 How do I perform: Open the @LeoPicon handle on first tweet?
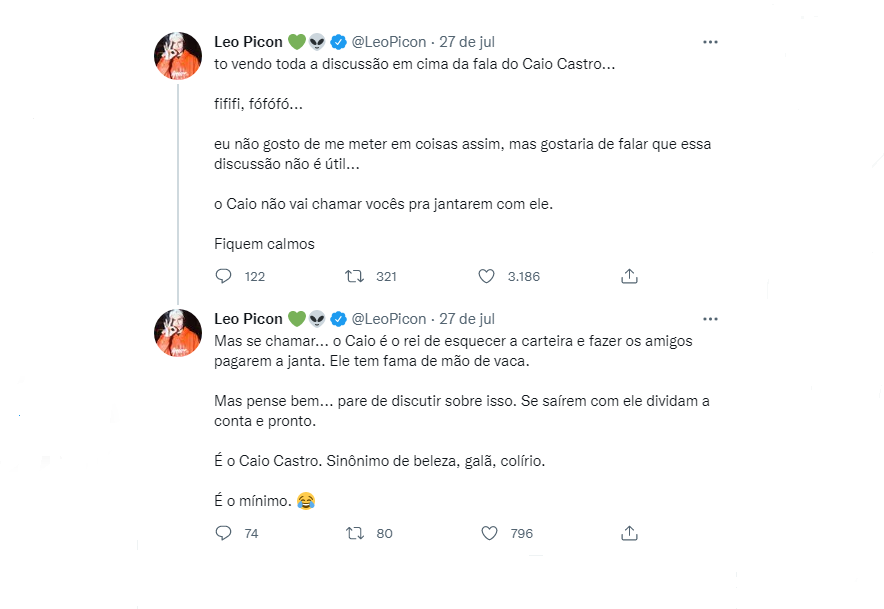[389, 42]
